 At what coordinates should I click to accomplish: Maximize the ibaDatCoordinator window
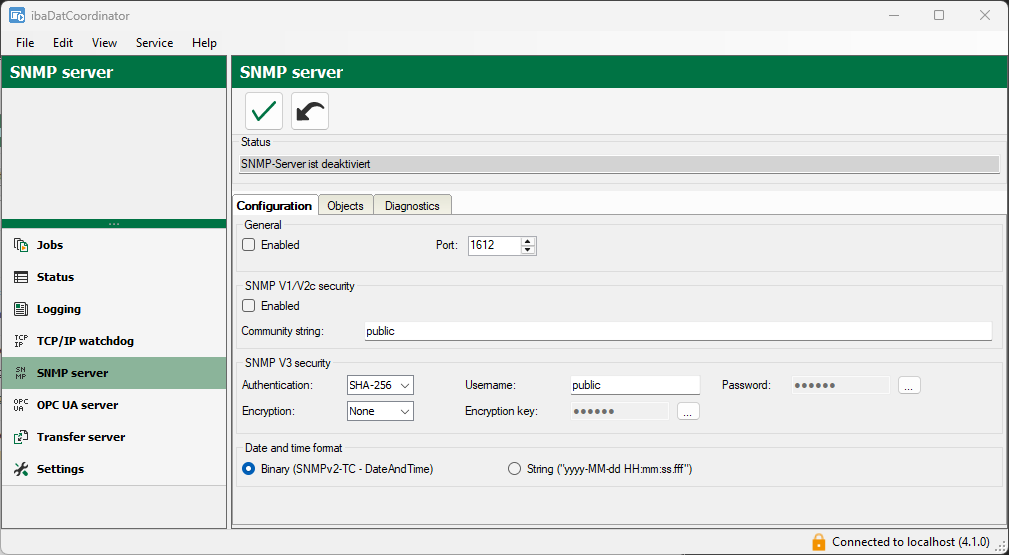(939, 15)
